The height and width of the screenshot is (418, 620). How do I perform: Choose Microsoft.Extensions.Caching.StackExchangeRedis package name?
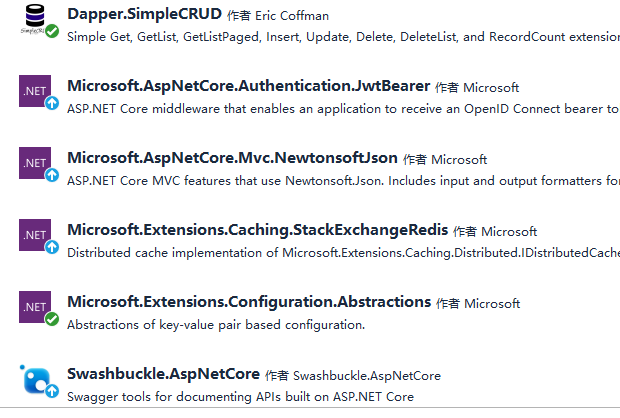[257, 230]
